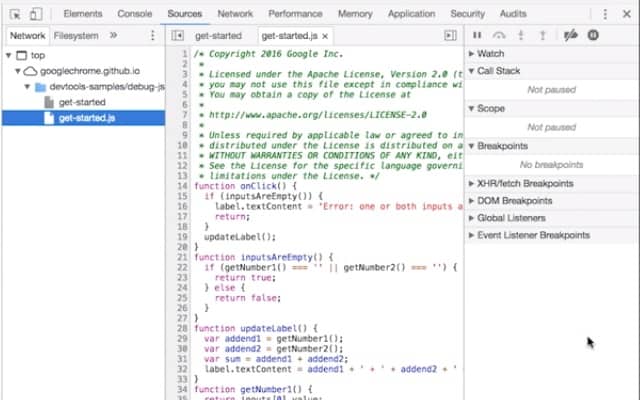The width and height of the screenshot is (640, 400).
Task: Toggle the debugger sidebar icon
Action: 450,36
